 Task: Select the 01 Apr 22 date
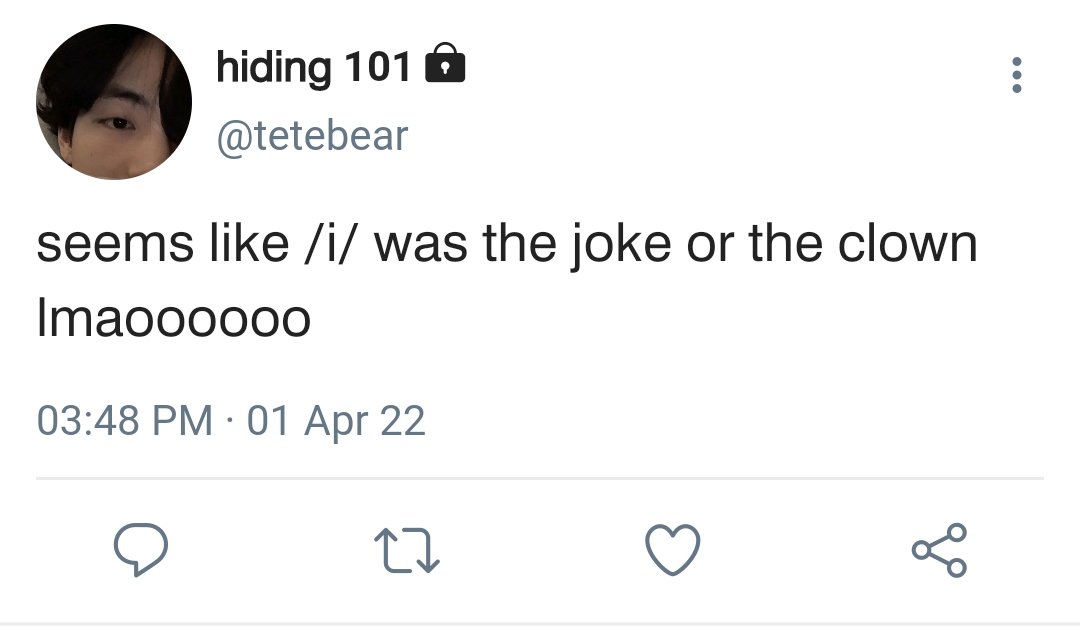(x=336, y=421)
